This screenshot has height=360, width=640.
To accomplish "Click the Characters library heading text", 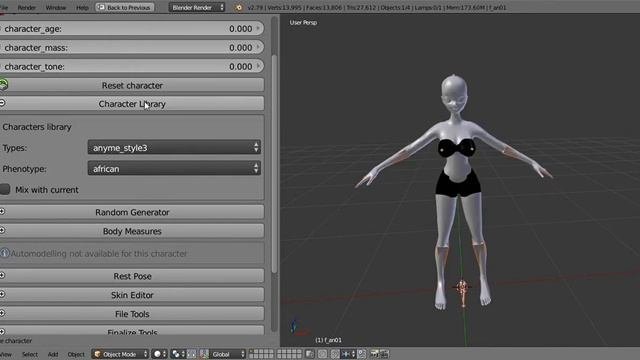I will (x=37, y=127).
